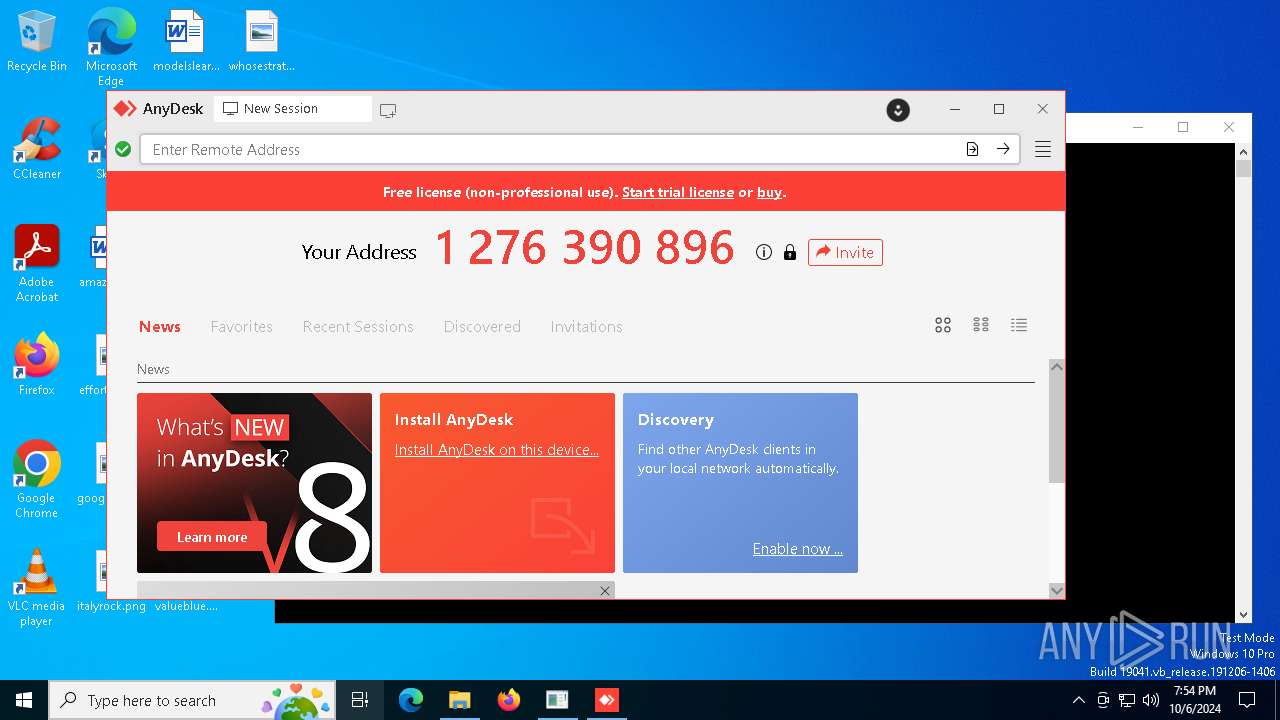
Task: Click the taskbar search box
Action: point(193,700)
